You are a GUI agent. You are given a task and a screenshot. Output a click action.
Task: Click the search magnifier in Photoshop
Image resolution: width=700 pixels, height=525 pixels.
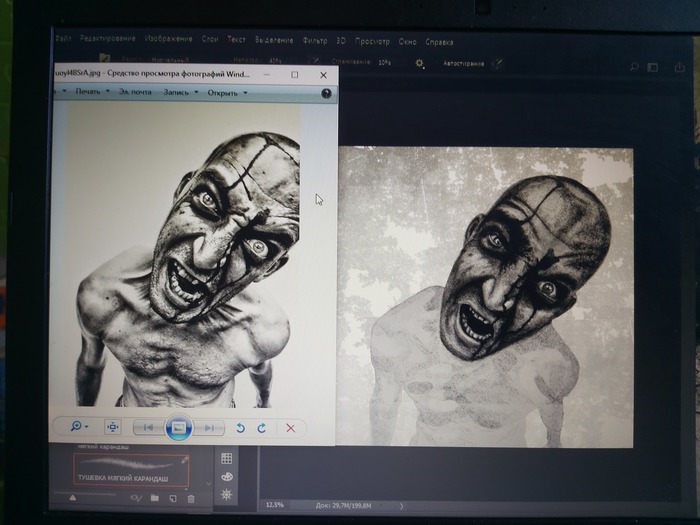(x=633, y=67)
